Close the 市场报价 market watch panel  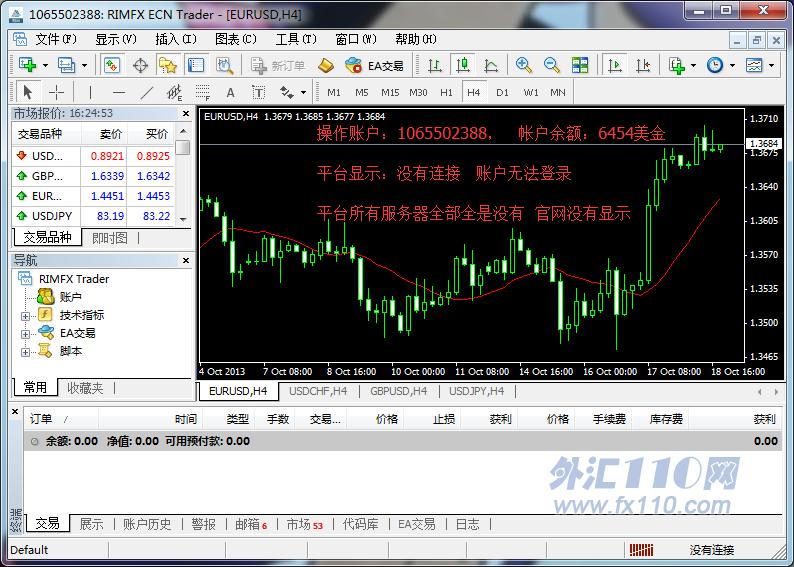coord(186,113)
